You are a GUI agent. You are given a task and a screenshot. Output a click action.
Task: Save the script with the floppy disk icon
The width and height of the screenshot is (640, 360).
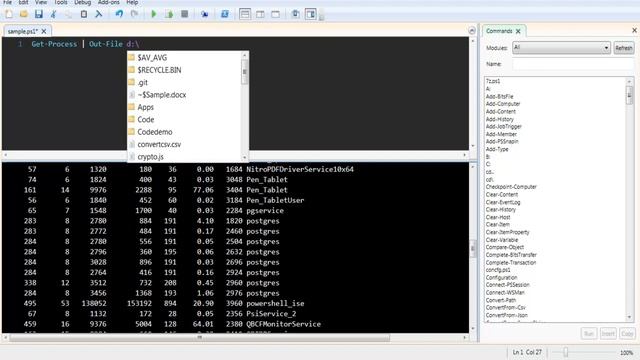pyautogui.click(x=39, y=14)
